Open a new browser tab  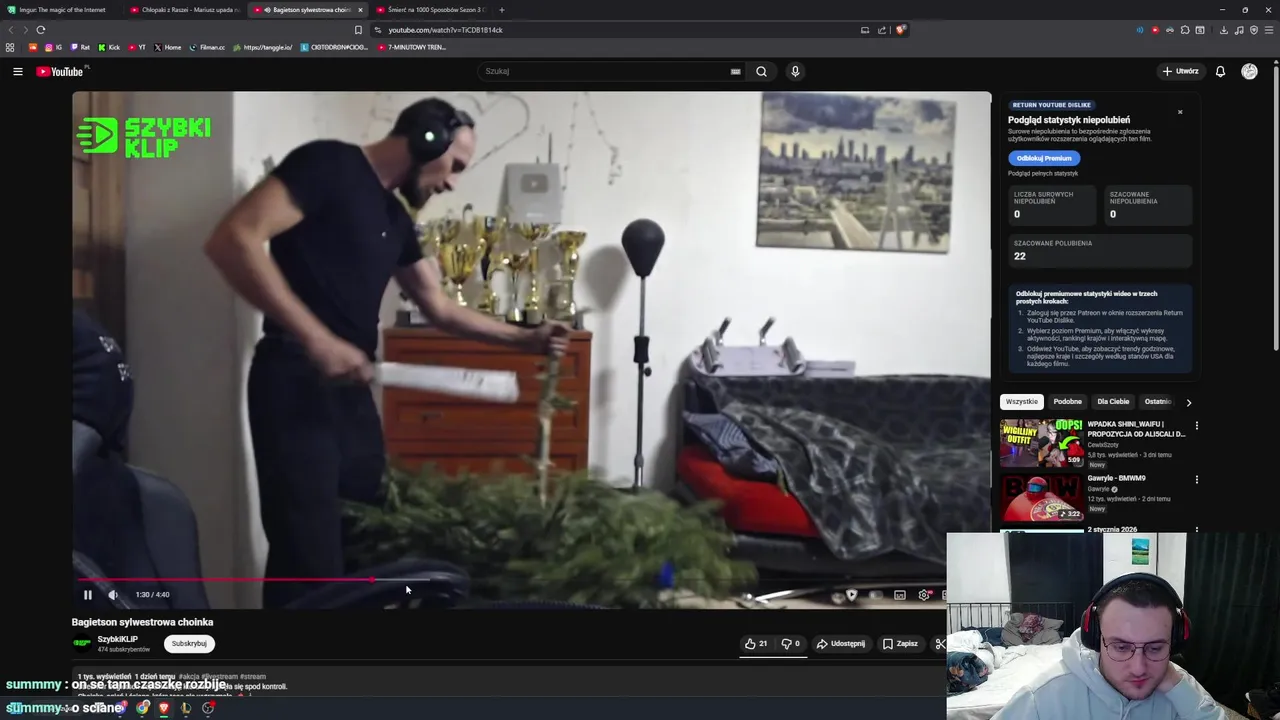tap(502, 10)
